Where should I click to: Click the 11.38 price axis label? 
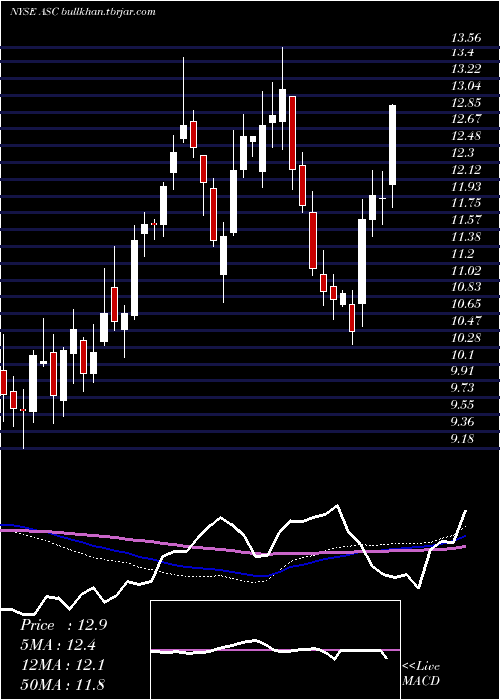pyautogui.click(x=466, y=237)
